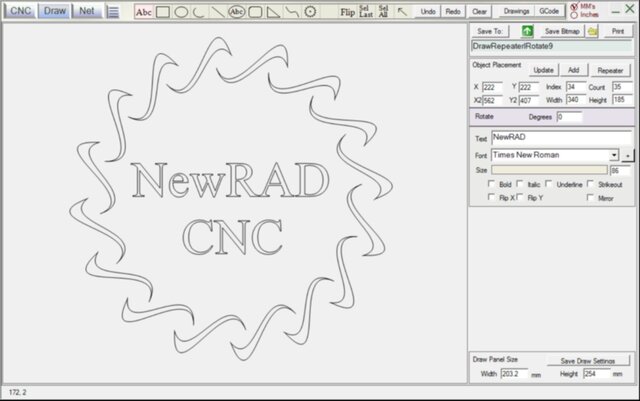Select the ellipse drawing tool
Viewport: 640px width, 401px height.
[181, 12]
